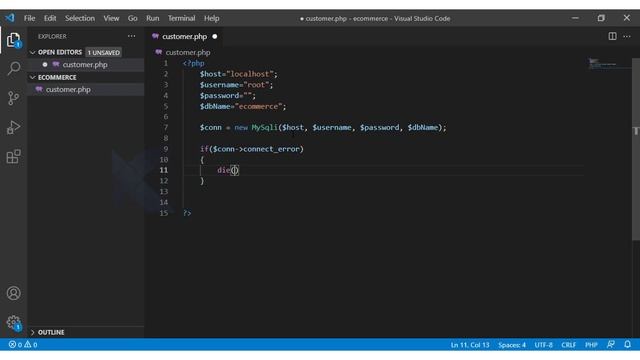This screenshot has height=360, width=640.
Task: Open the Extensions view
Action: (x=13, y=156)
